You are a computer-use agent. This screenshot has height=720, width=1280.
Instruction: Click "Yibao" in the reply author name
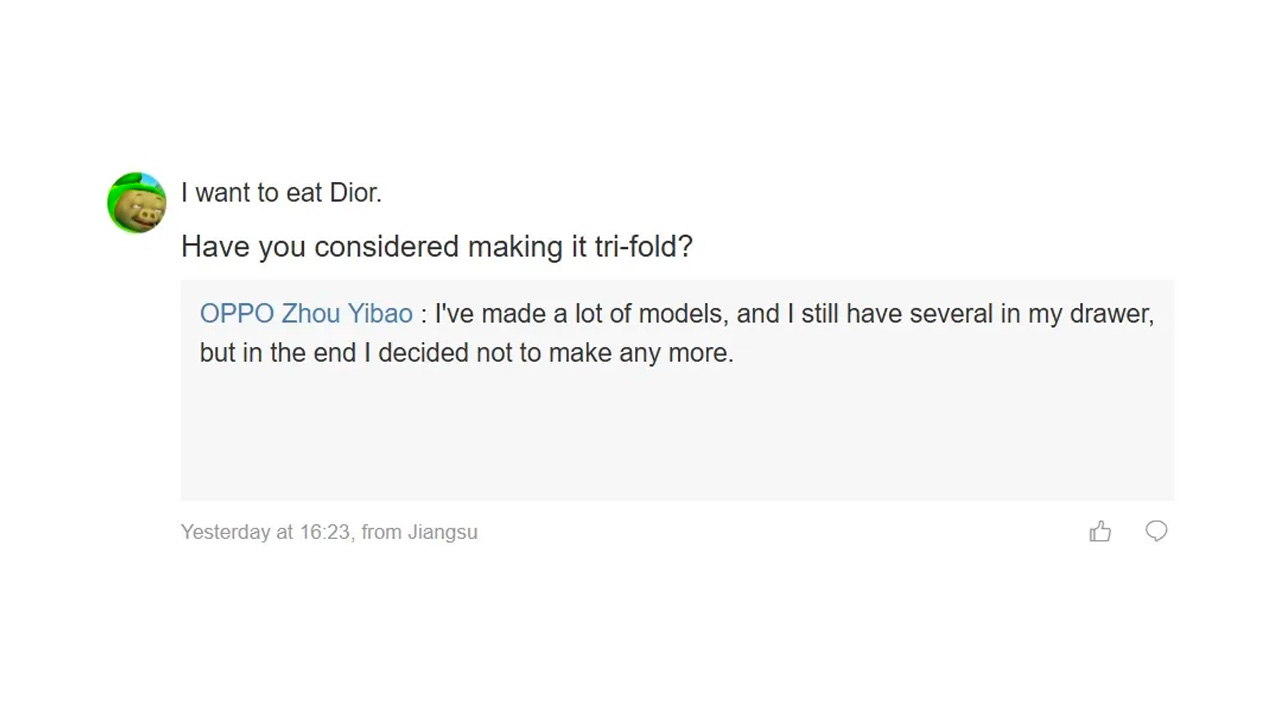coord(380,314)
